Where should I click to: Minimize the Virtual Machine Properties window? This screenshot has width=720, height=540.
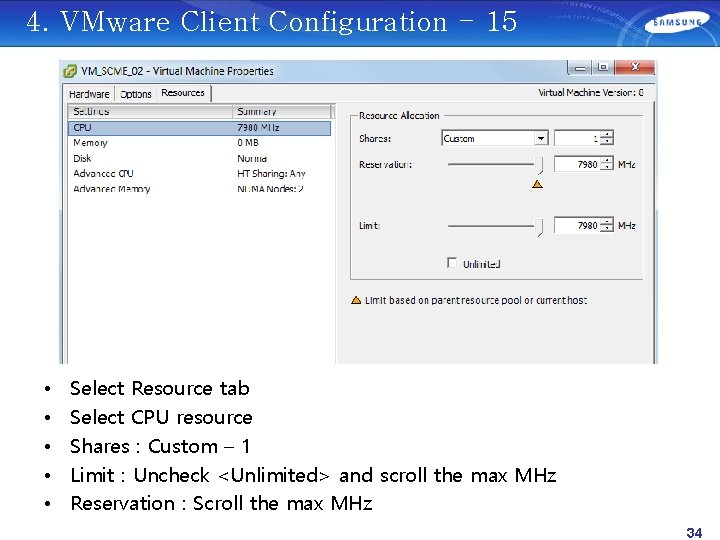coord(579,68)
